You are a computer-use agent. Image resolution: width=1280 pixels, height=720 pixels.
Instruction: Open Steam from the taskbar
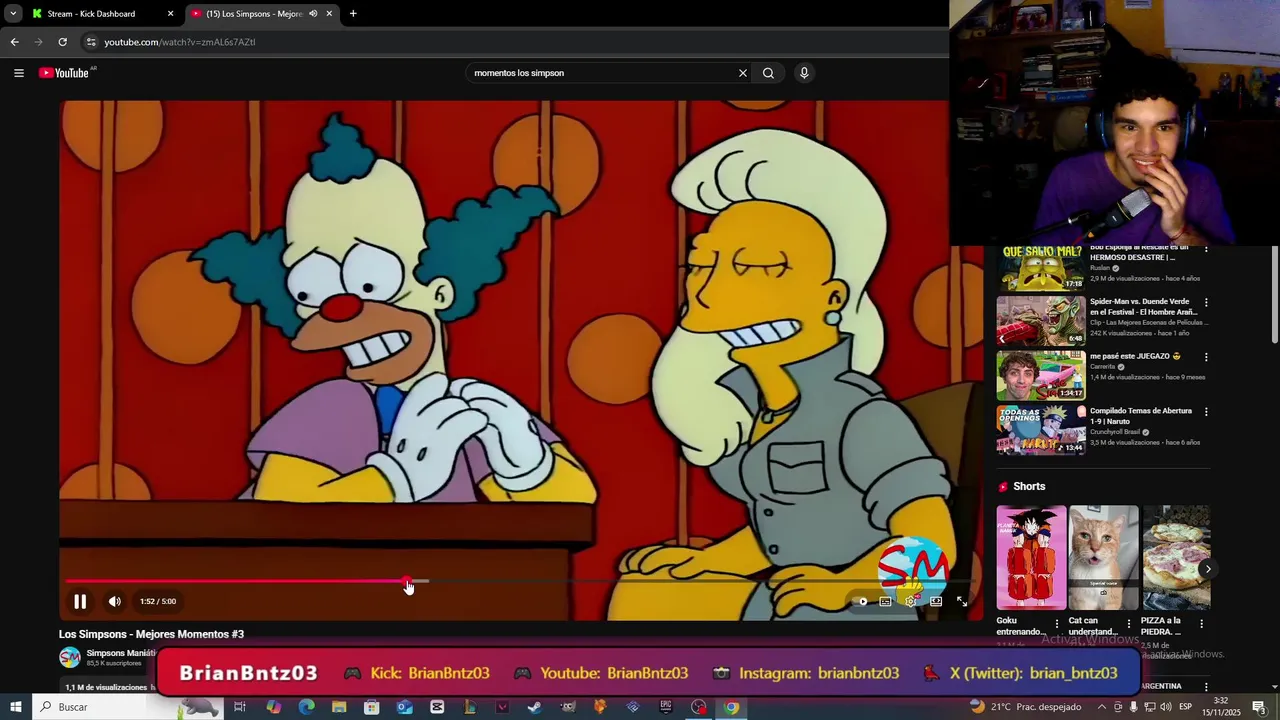(535, 707)
